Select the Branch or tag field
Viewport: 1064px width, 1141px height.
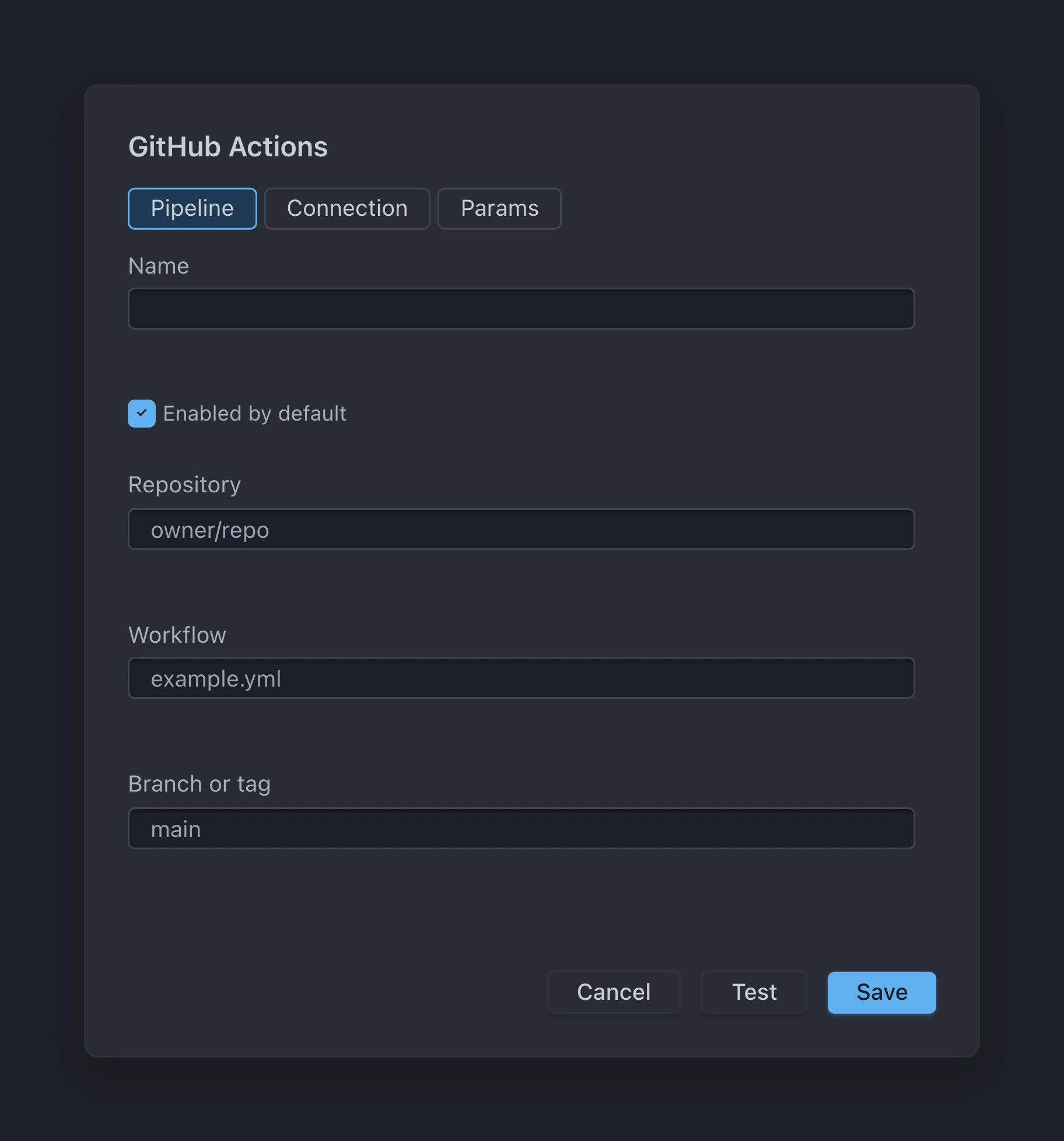(x=521, y=828)
